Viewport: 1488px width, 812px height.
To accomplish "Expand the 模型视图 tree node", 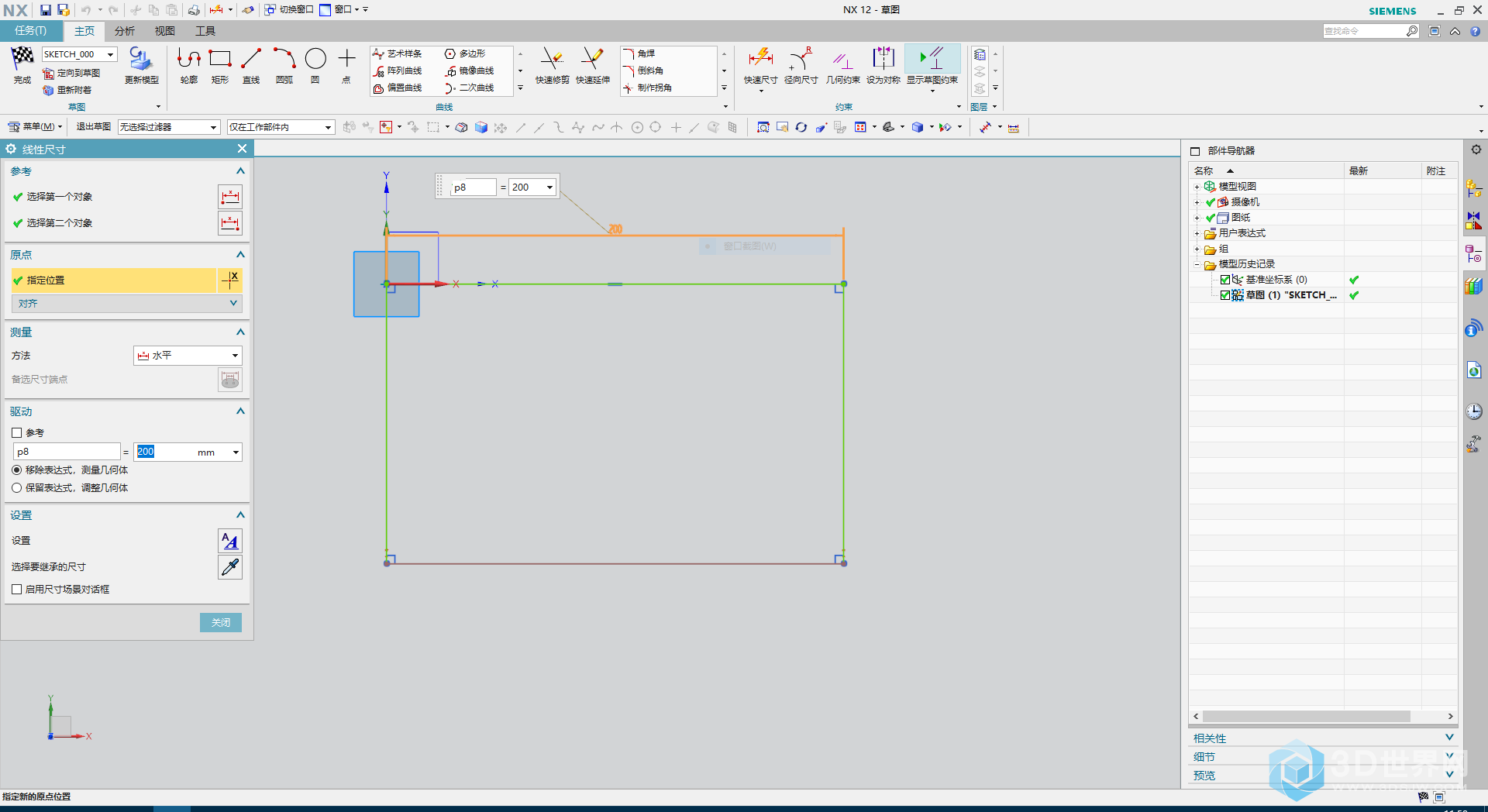I will [x=1197, y=187].
